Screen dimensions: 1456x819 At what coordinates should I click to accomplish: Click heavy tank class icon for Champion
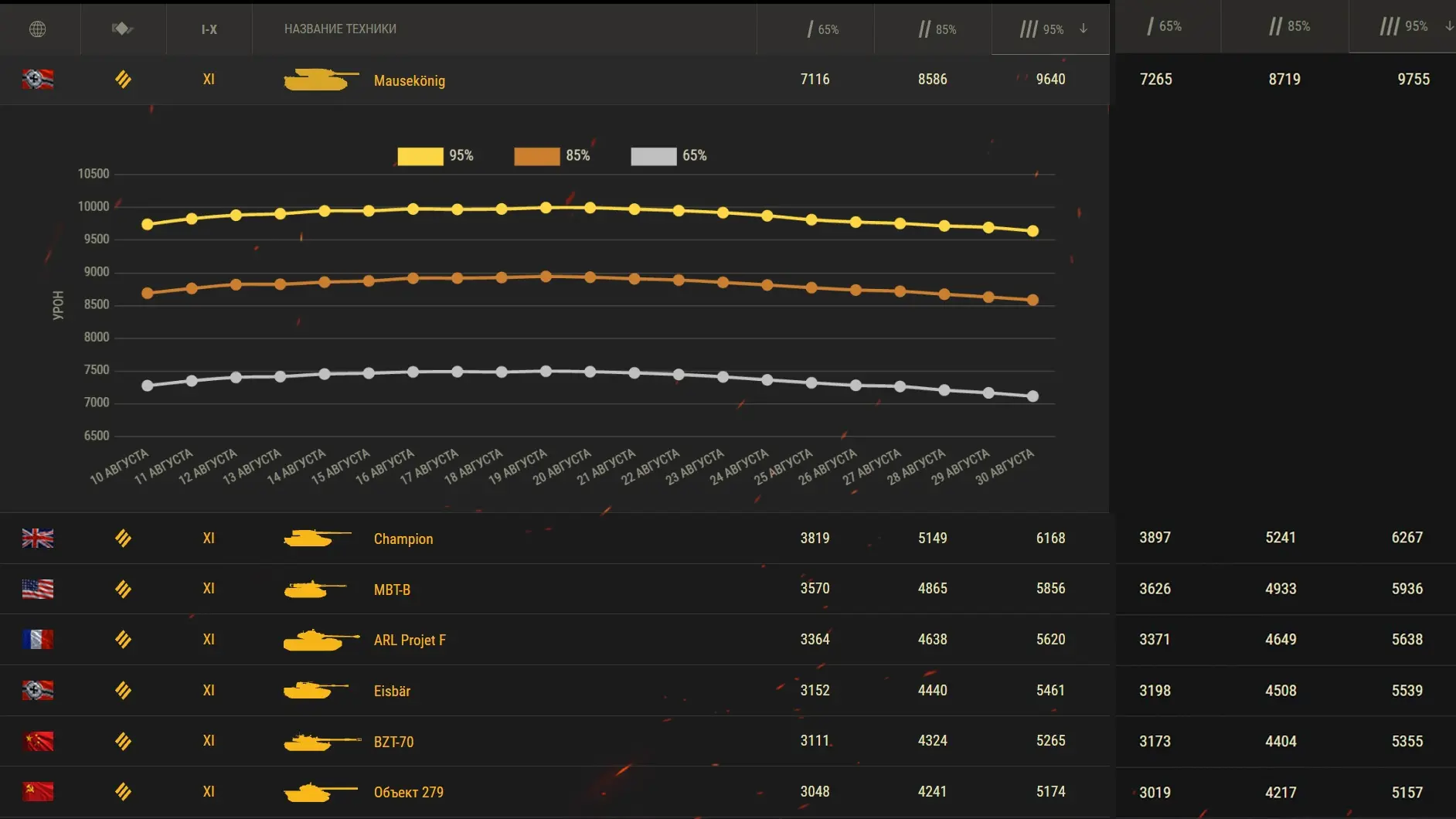click(x=123, y=538)
